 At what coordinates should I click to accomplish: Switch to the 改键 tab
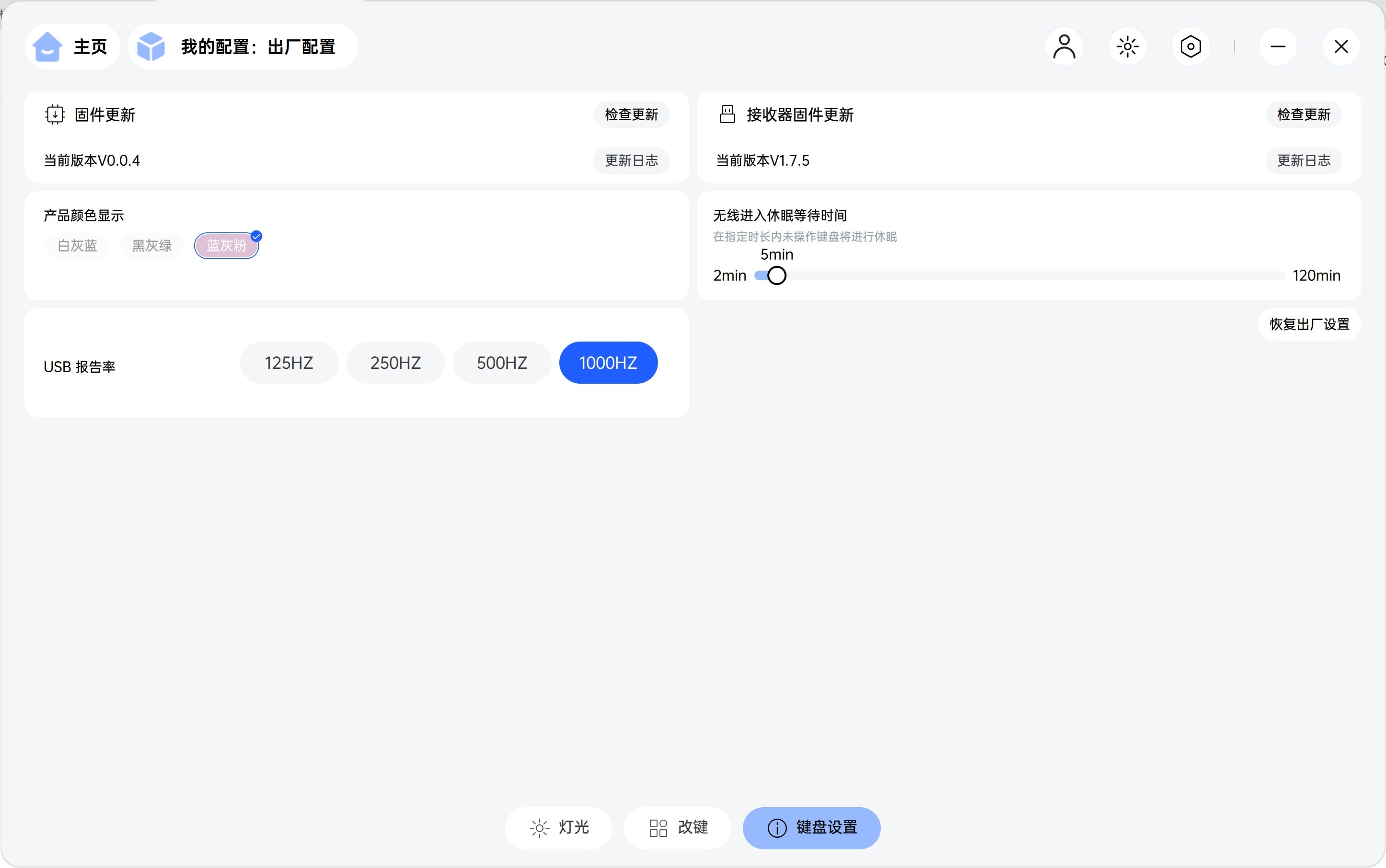[x=678, y=828]
